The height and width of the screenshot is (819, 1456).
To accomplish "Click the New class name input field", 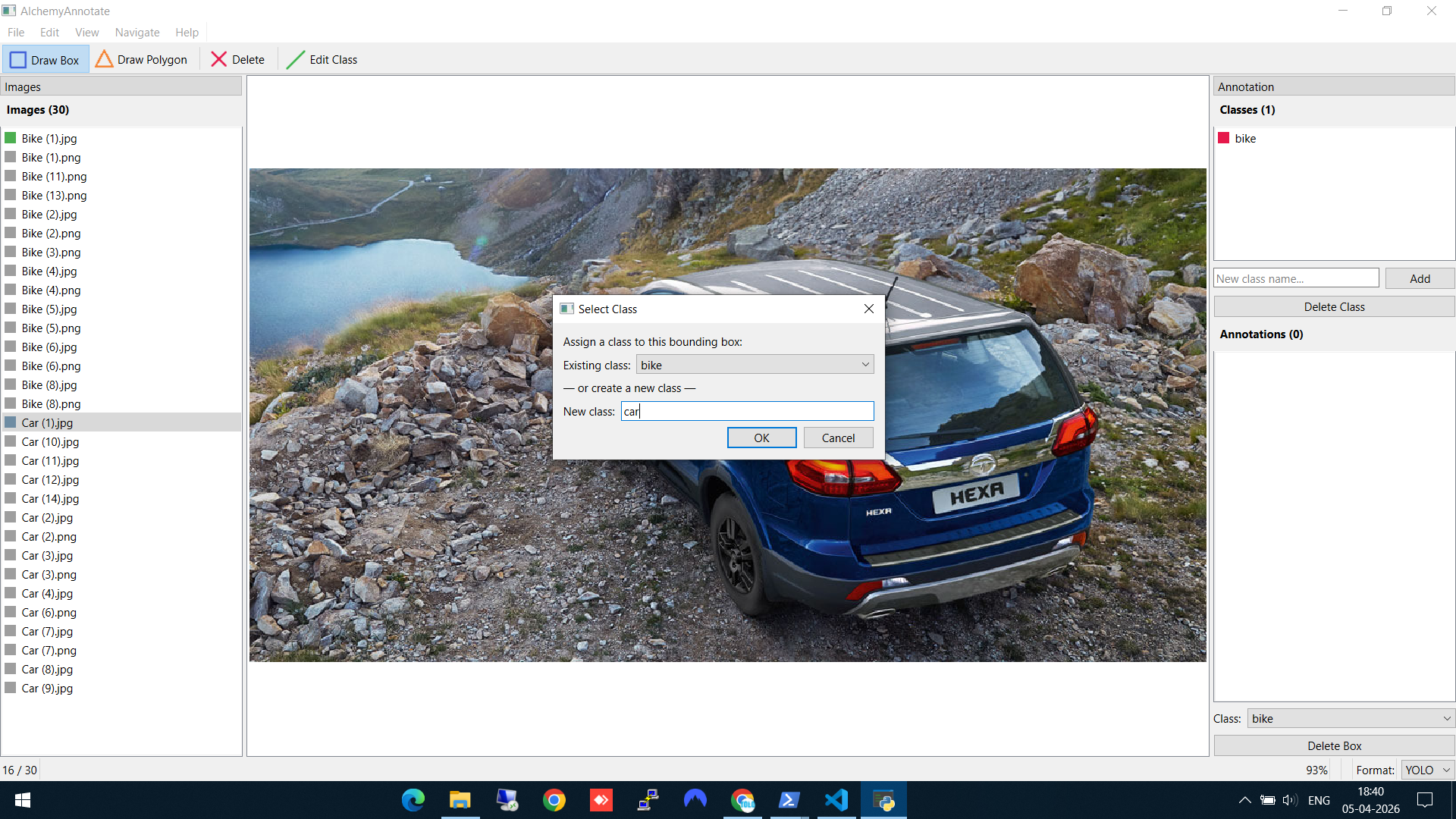I will point(1295,278).
